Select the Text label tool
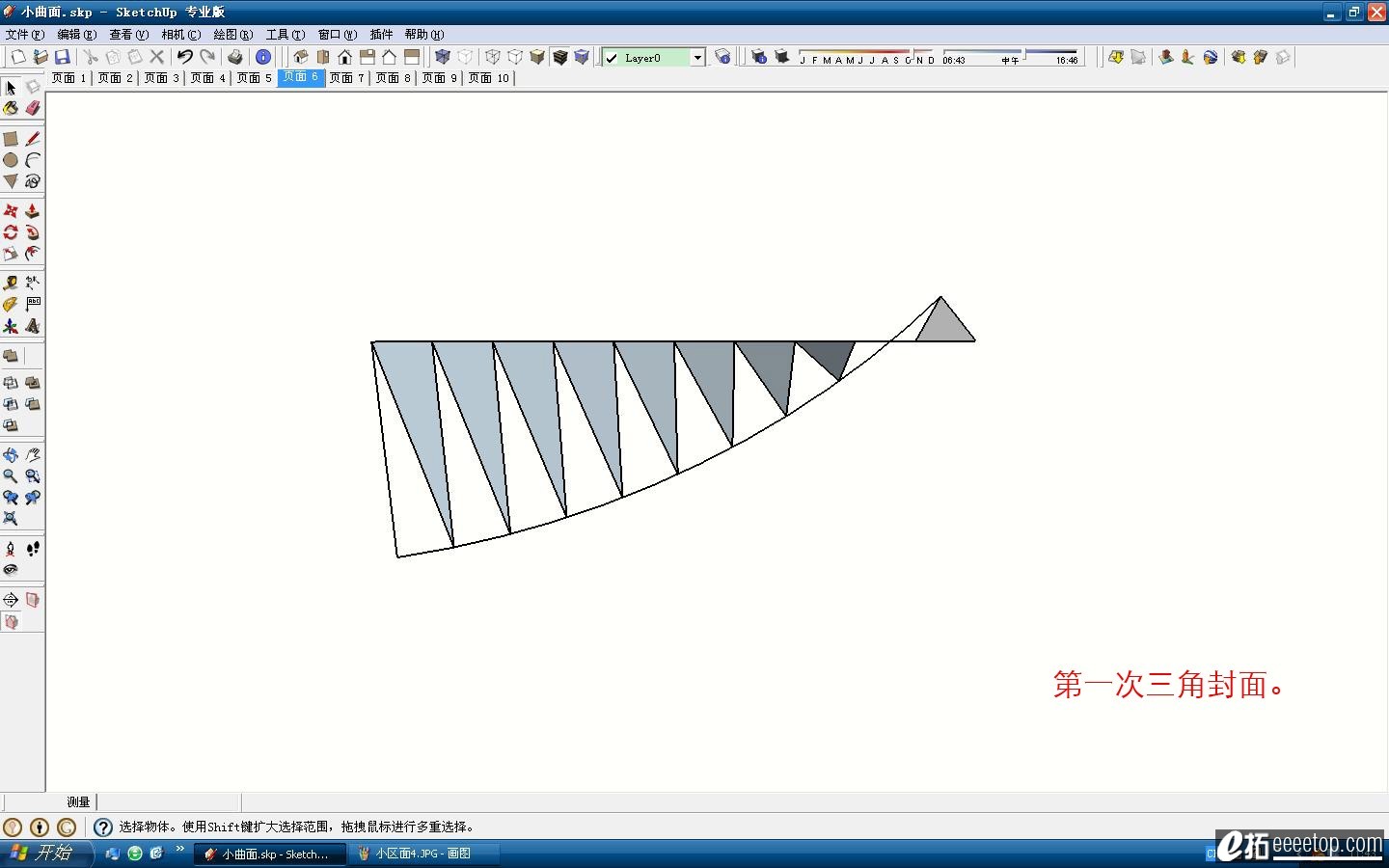This screenshot has height=868, width=1389. 32,305
